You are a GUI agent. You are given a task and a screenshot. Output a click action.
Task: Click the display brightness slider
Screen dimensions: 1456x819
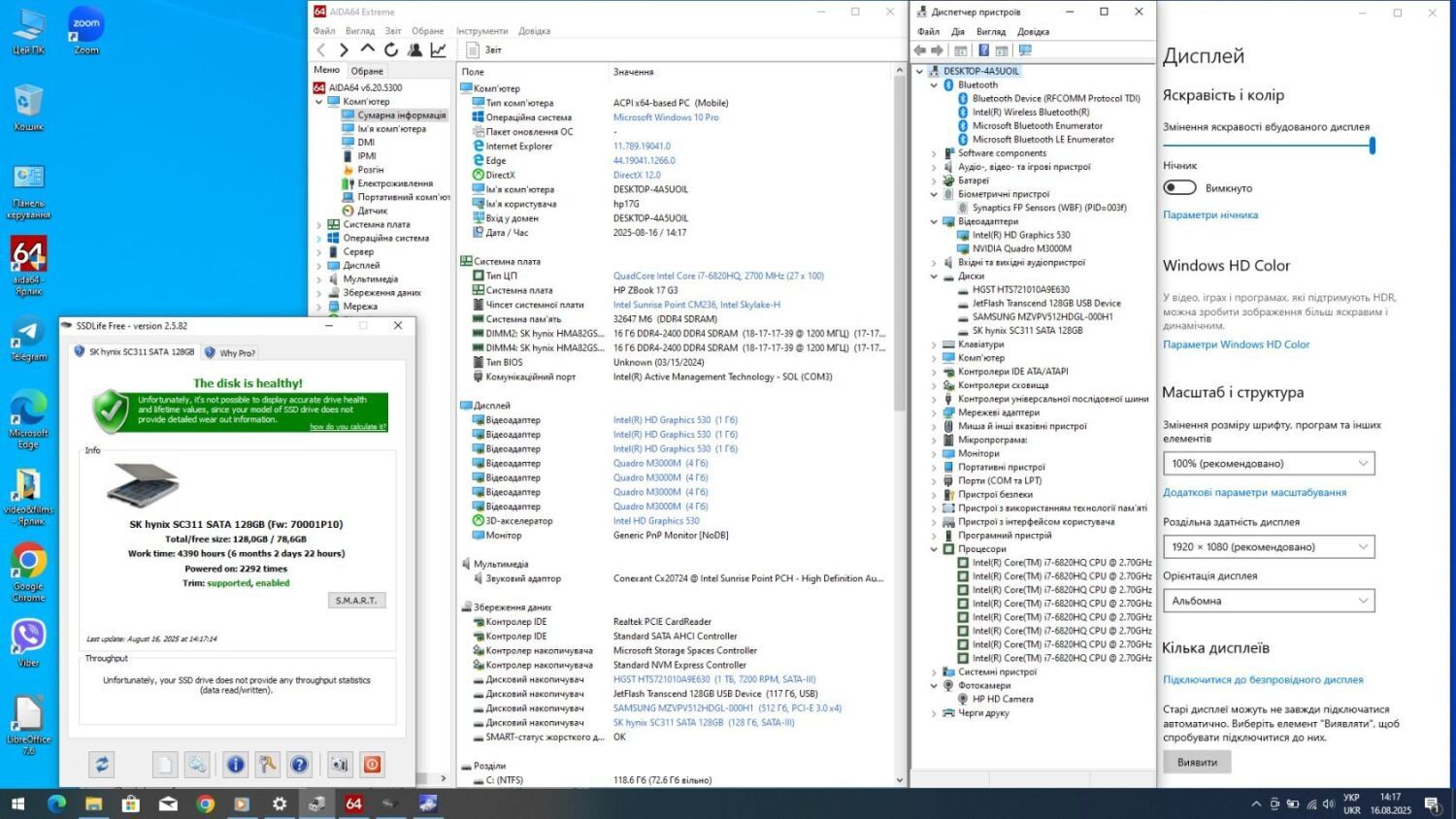(x=1268, y=146)
